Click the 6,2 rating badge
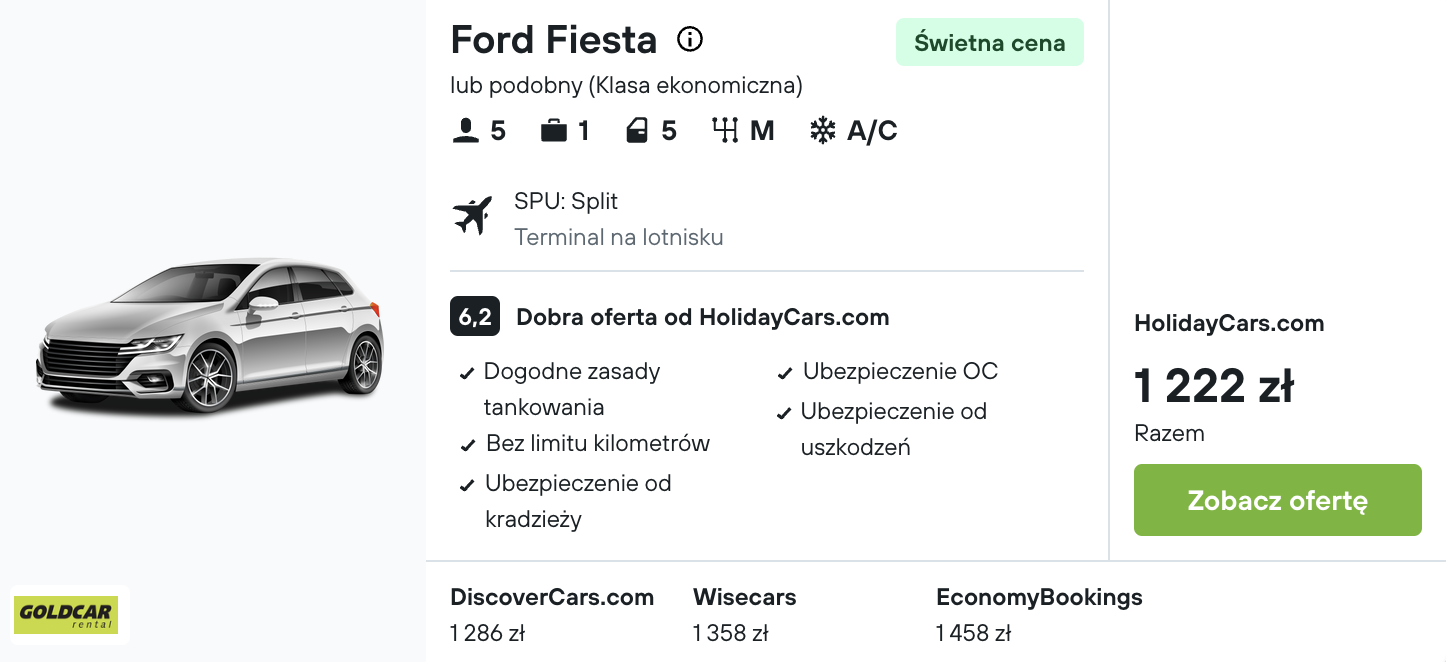 click(474, 317)
